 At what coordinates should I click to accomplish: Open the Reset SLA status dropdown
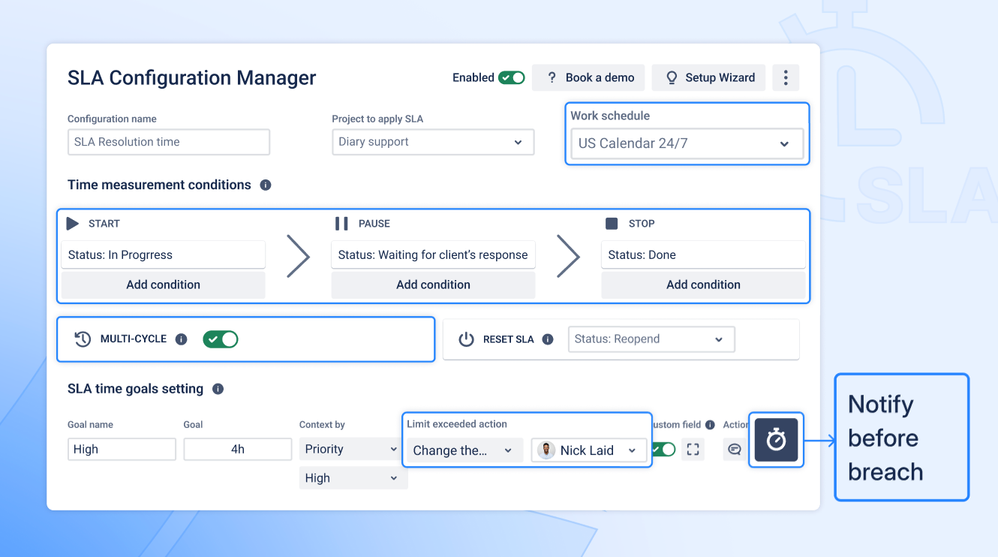651,339
